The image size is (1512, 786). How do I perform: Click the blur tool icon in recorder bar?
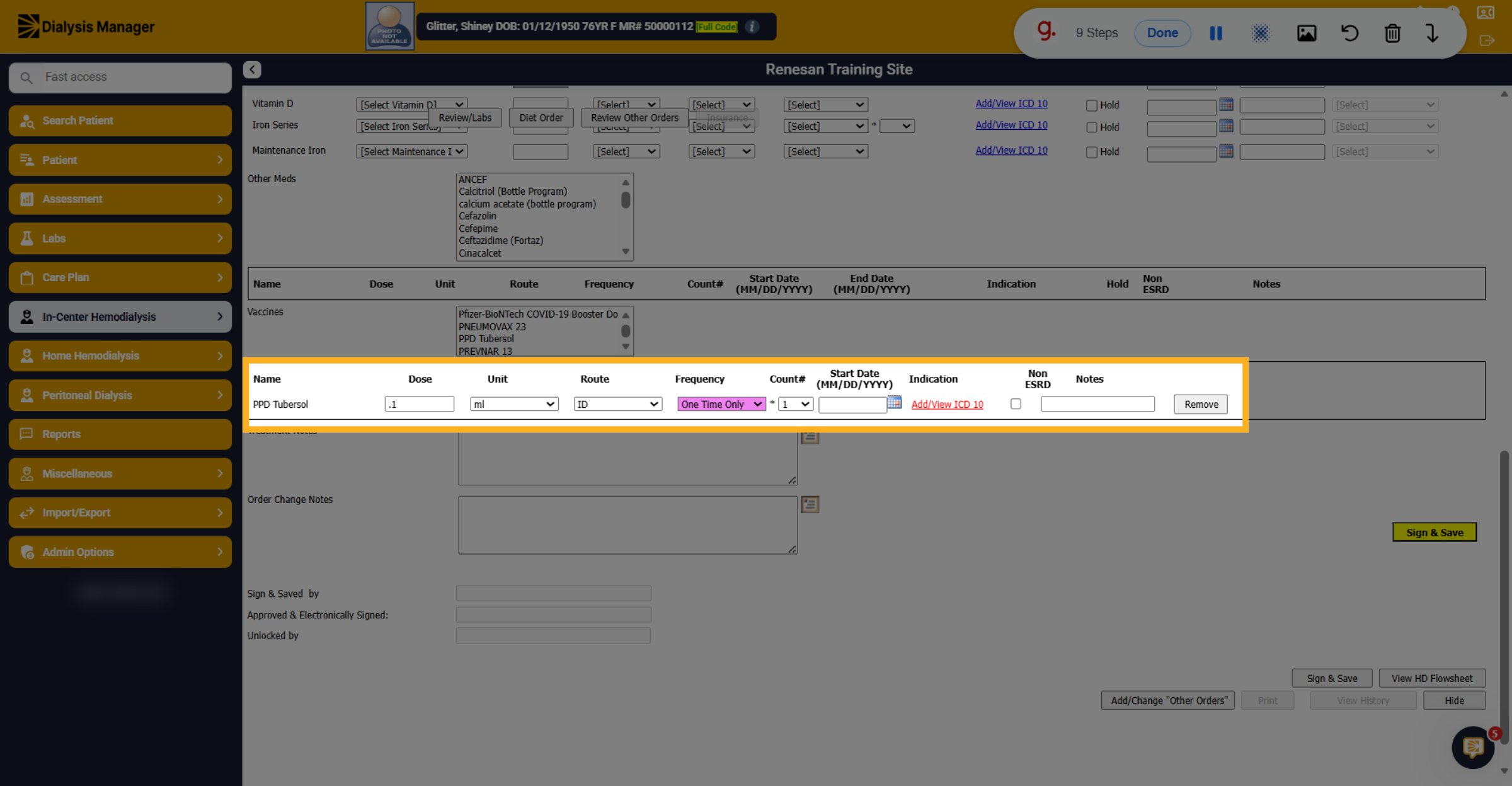click(1261, 33)
